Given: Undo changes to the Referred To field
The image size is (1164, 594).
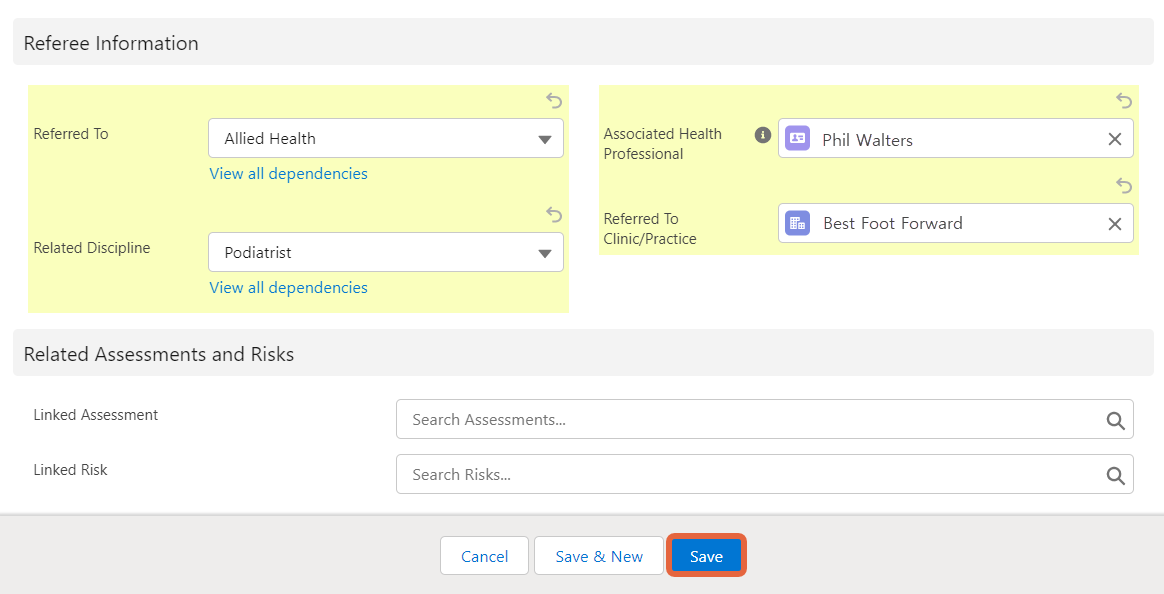Looking at the screenshot, I should [554, 100].
